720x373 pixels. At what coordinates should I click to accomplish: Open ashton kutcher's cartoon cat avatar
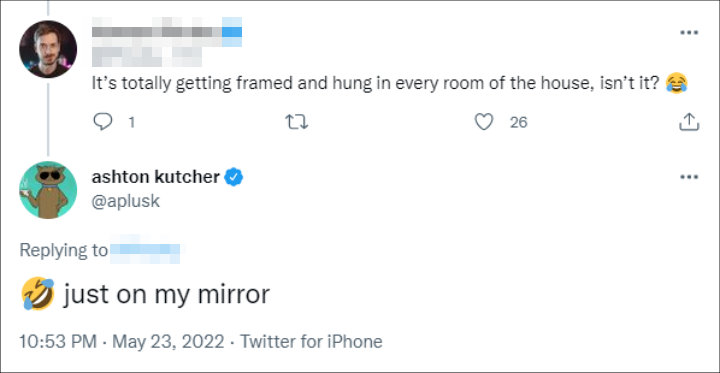(48, 190)
